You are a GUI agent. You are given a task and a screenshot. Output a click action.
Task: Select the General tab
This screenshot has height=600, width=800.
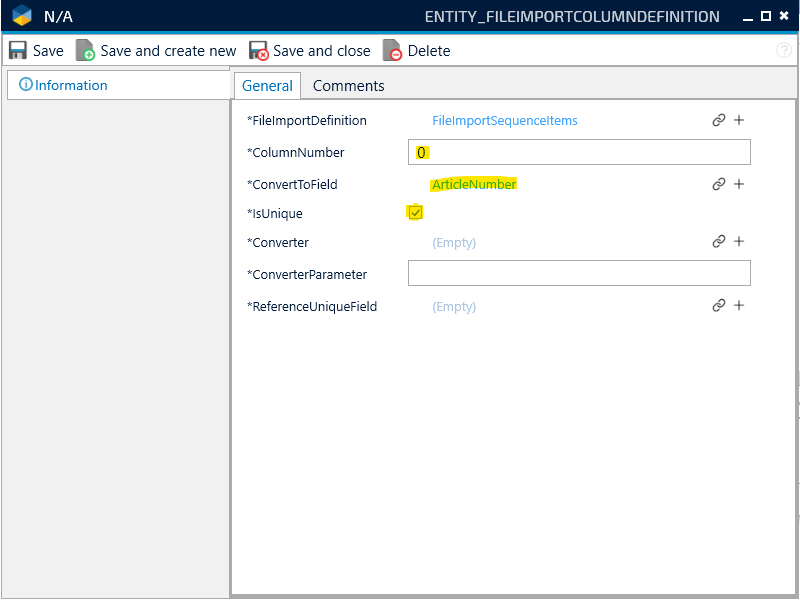[267, 86]
